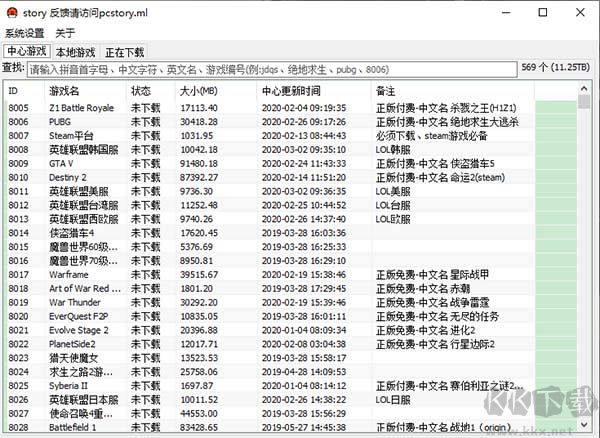Image resolution: width=600 pixels, height=438 pixels.
Task: Click the LOL韩服 remark cell
Action: [x=393, y=150]
